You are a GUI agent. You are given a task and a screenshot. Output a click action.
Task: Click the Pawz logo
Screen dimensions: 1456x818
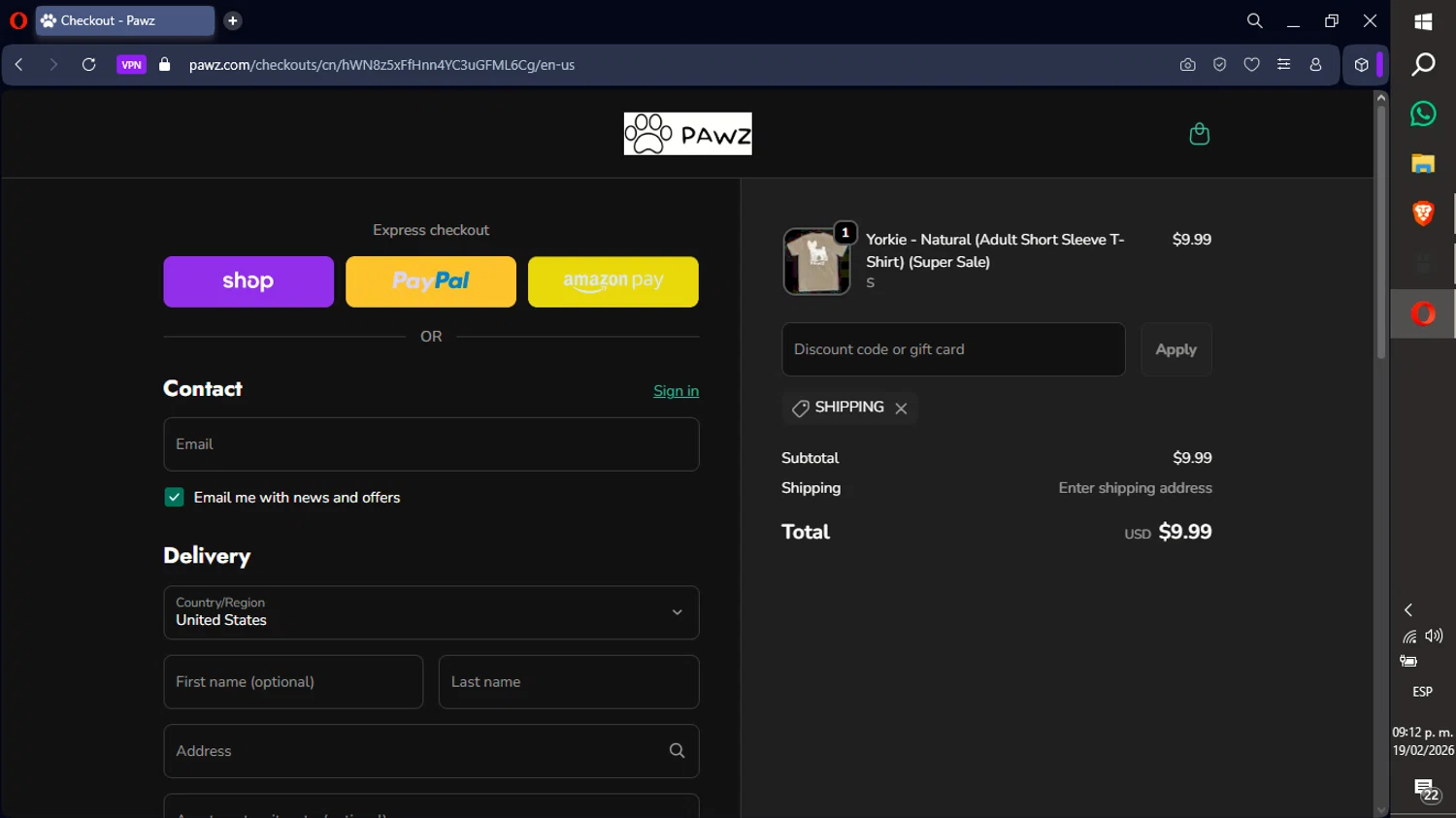pyautogui.click(x=687, y=134)
